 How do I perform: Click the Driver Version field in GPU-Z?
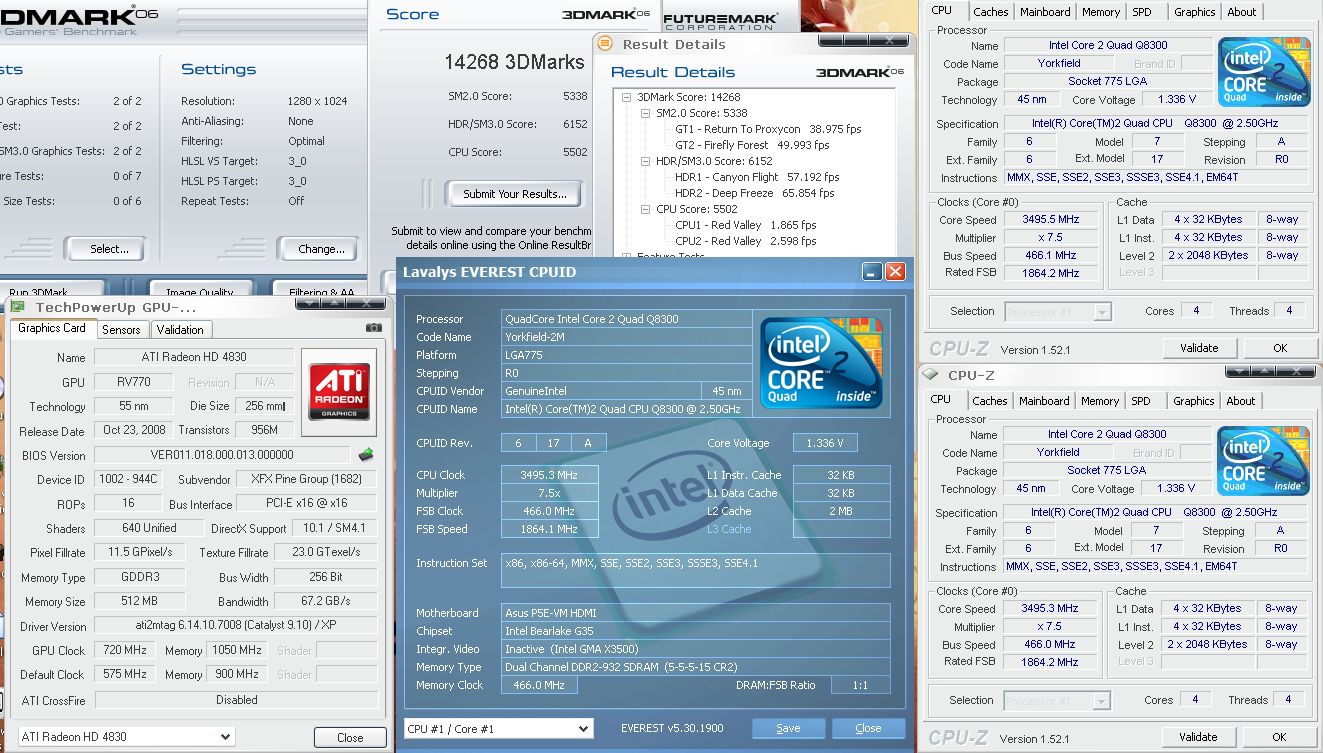(x=236, y=627)
